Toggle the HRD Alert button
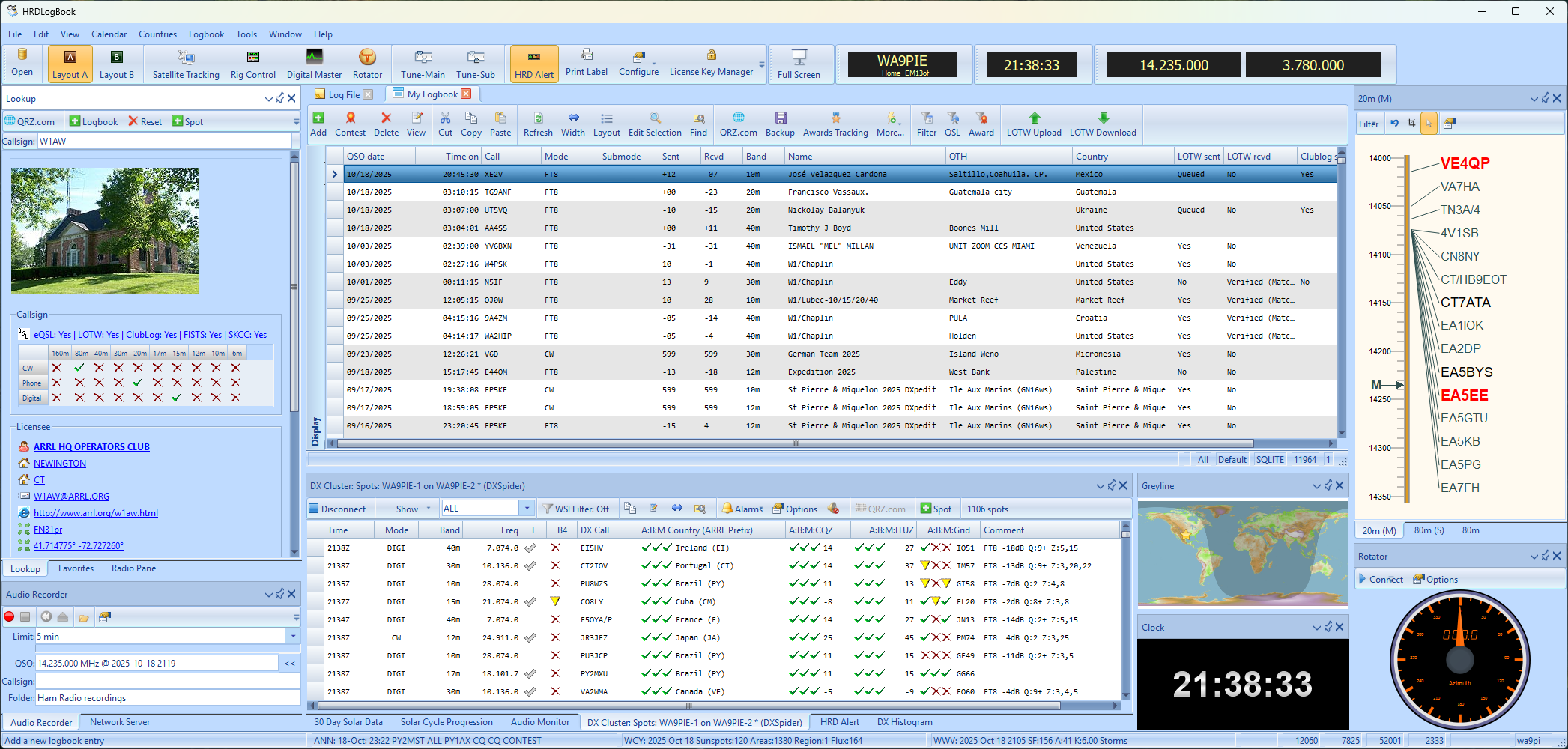This screenshot has width=1568, height=749. pyautogui.click(x=534, y=64)
